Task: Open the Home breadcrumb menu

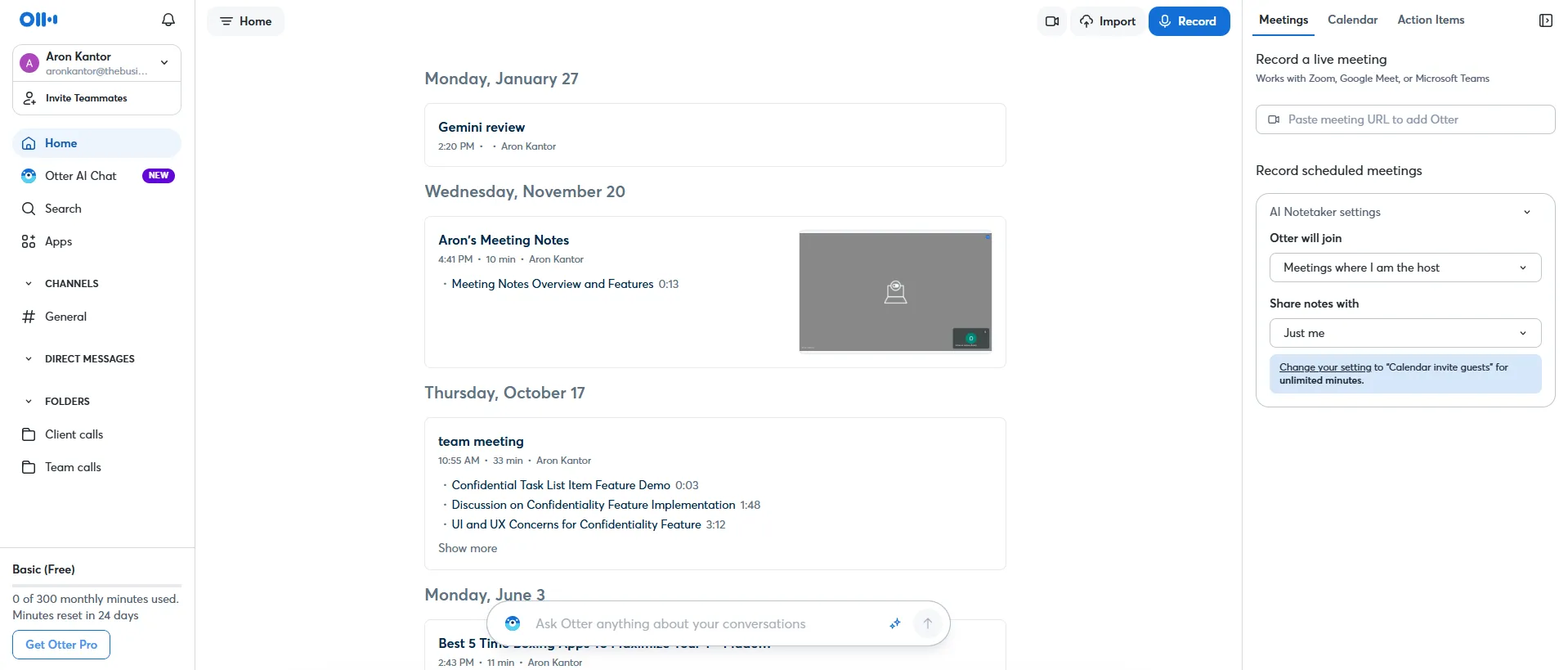Action: pos(245,21)
